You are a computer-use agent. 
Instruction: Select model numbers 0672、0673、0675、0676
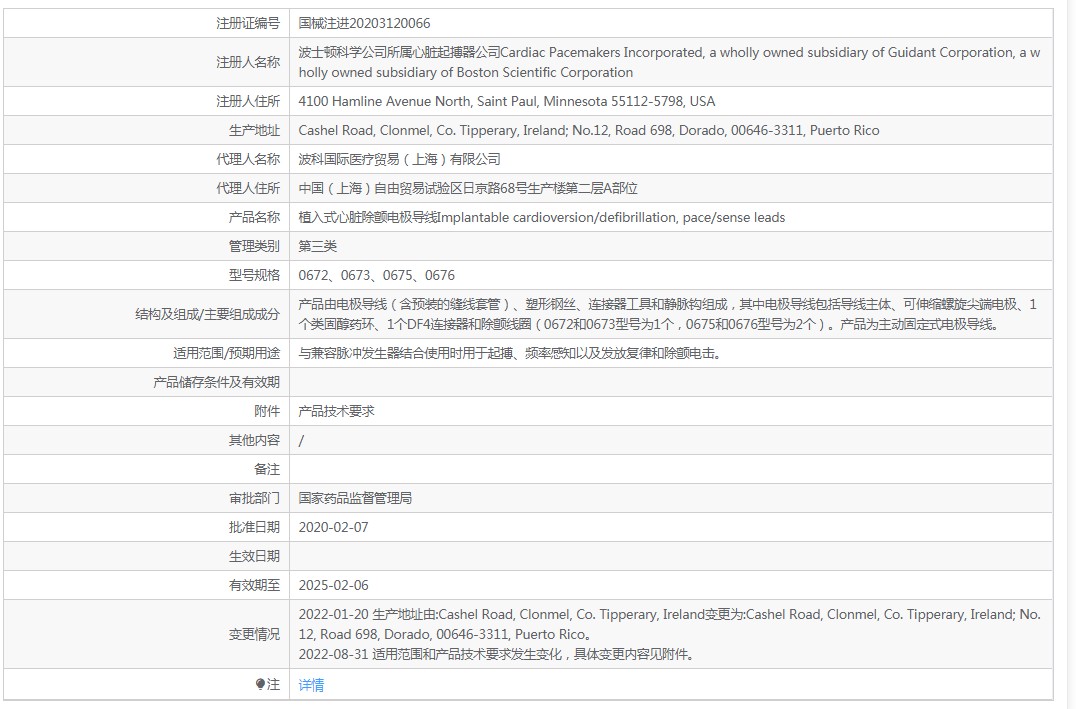[377, 275]
